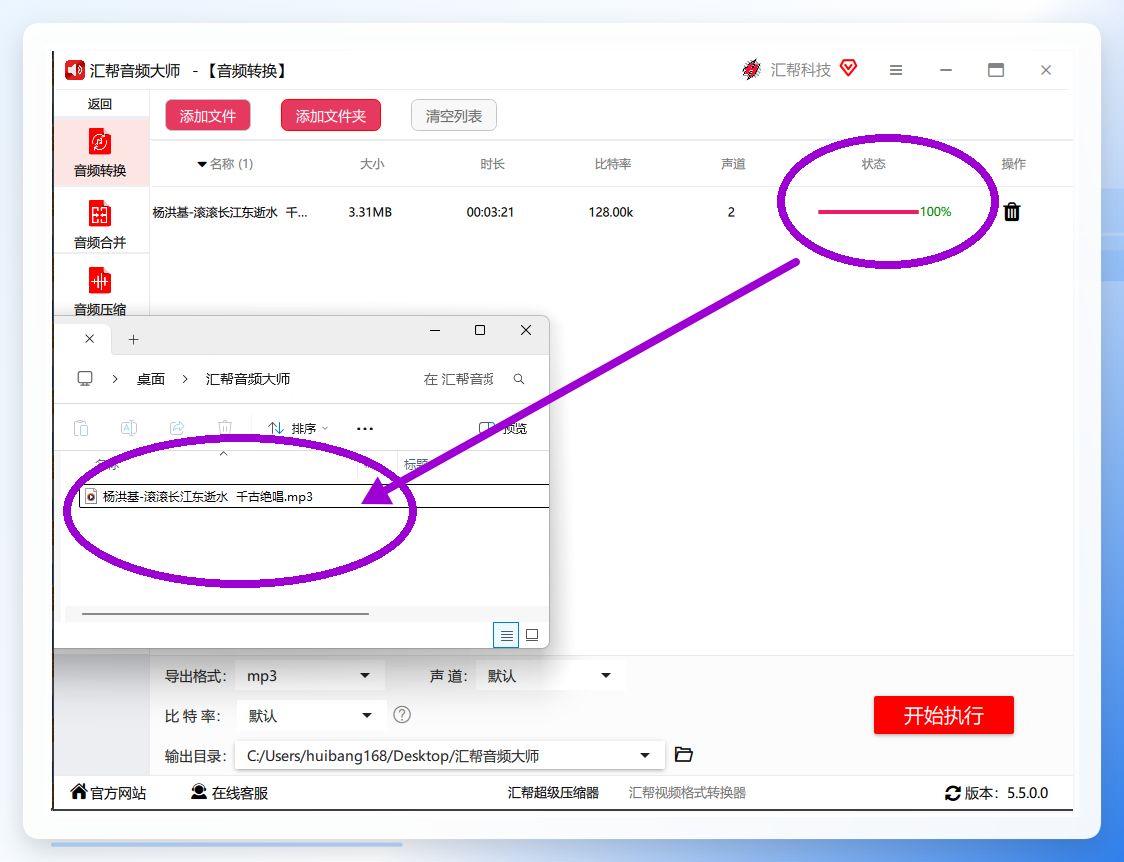The width and height of the screenshot is (1124, 862).
Task: Click the red heart VIP icon
Action: pos(849,68)
